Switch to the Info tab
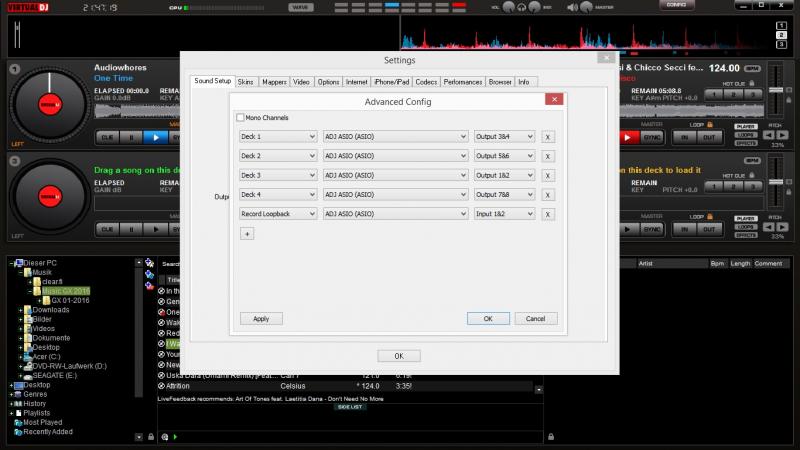 coord(524,82)
